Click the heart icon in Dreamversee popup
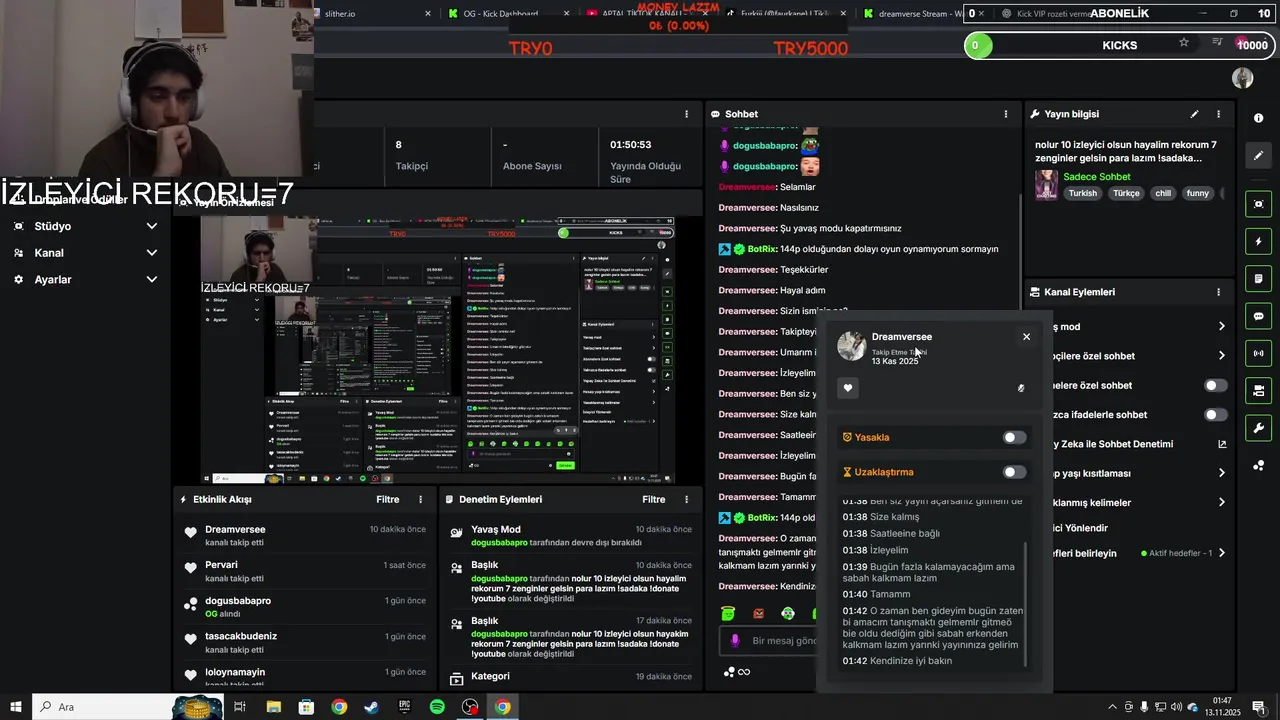 pyautogui.click(x=848, y=388)
